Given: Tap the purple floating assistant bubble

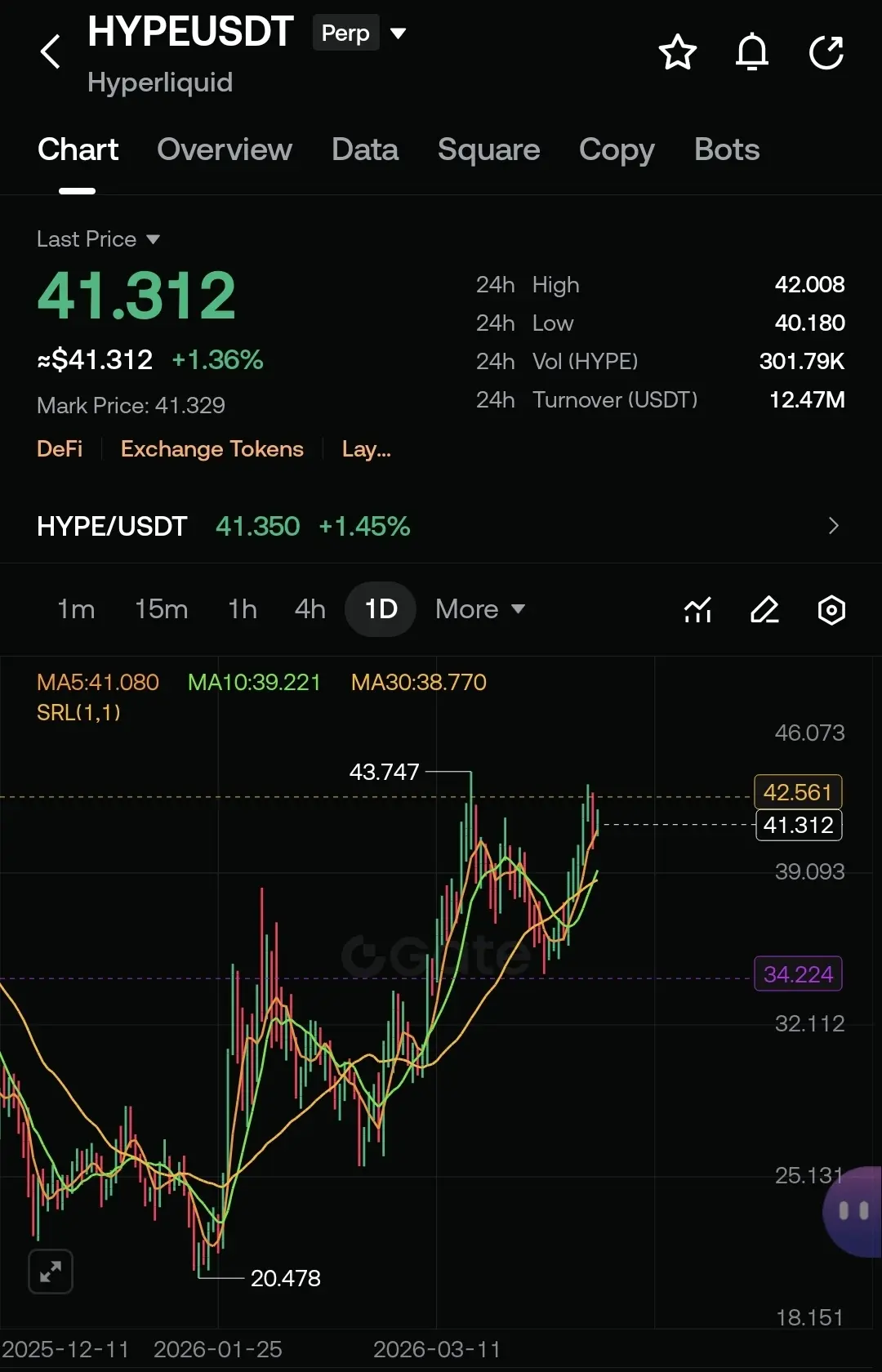Looking at the screenshot, I should click(x=854, y=1211).
